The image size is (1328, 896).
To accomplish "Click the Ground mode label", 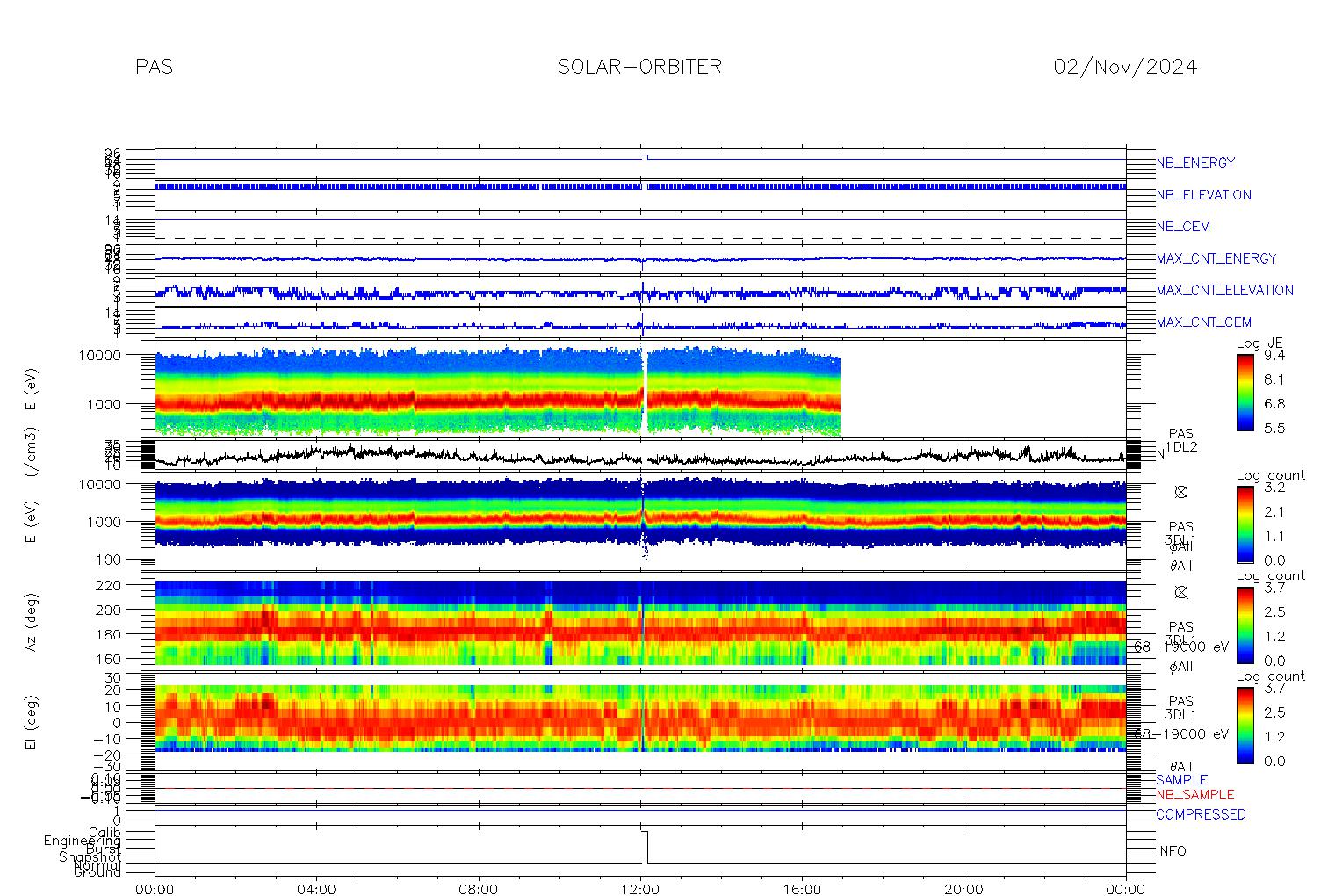I will pyautogui.click(x=97, y=872).
